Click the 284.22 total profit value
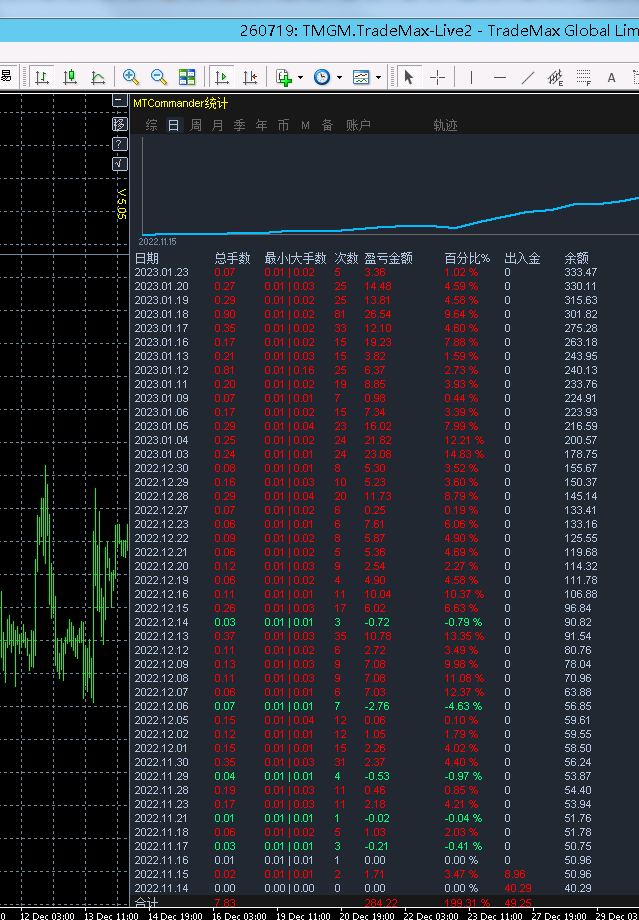 coord(381,903)
